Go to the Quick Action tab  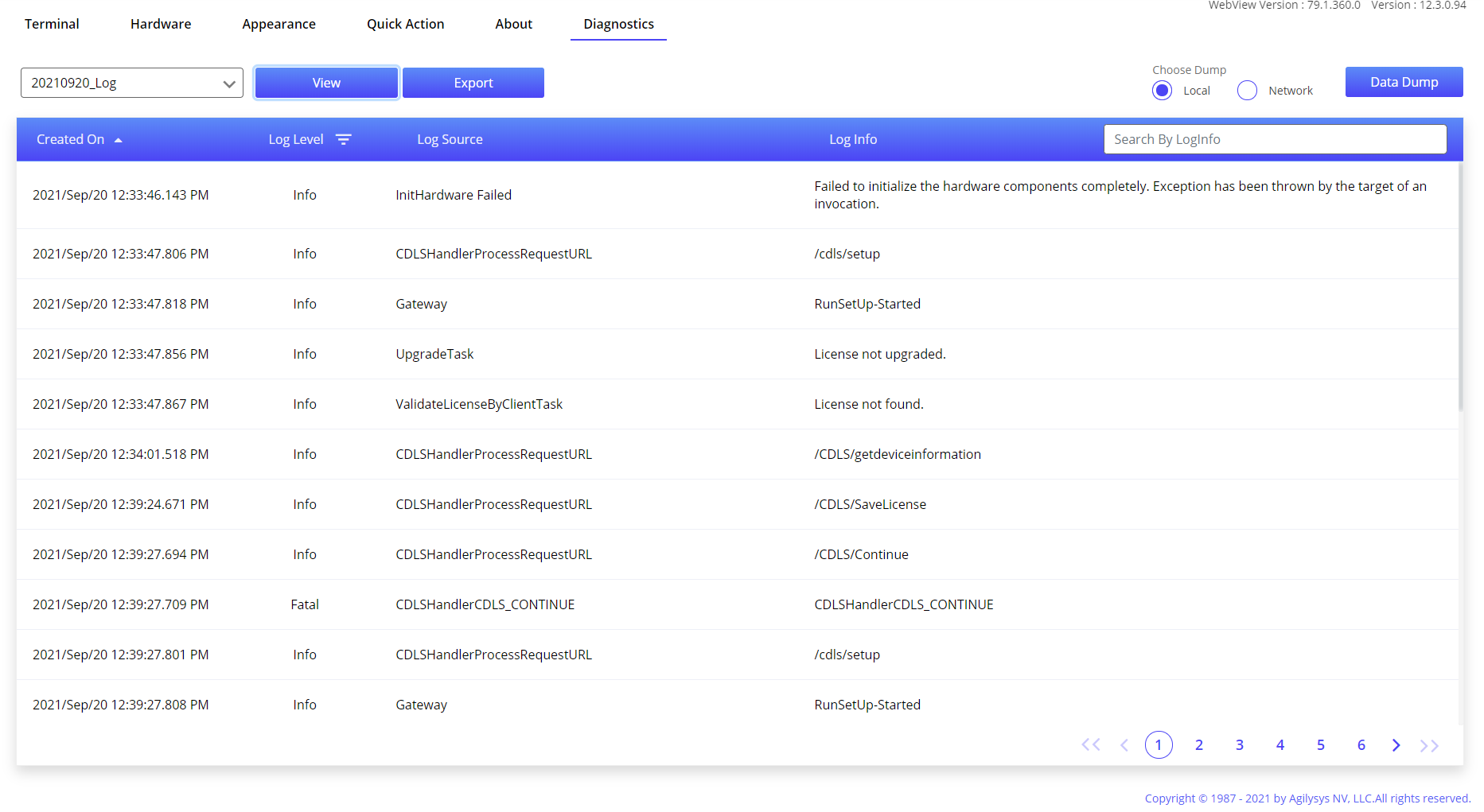[x=406, y=24]
